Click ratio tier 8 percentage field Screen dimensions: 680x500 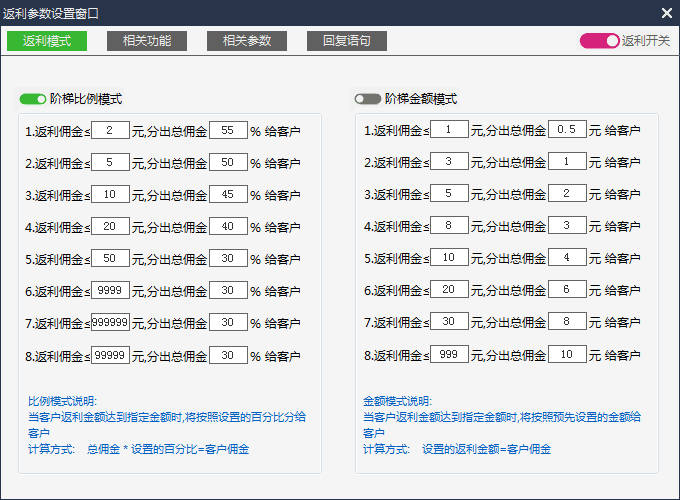(228, 354)
